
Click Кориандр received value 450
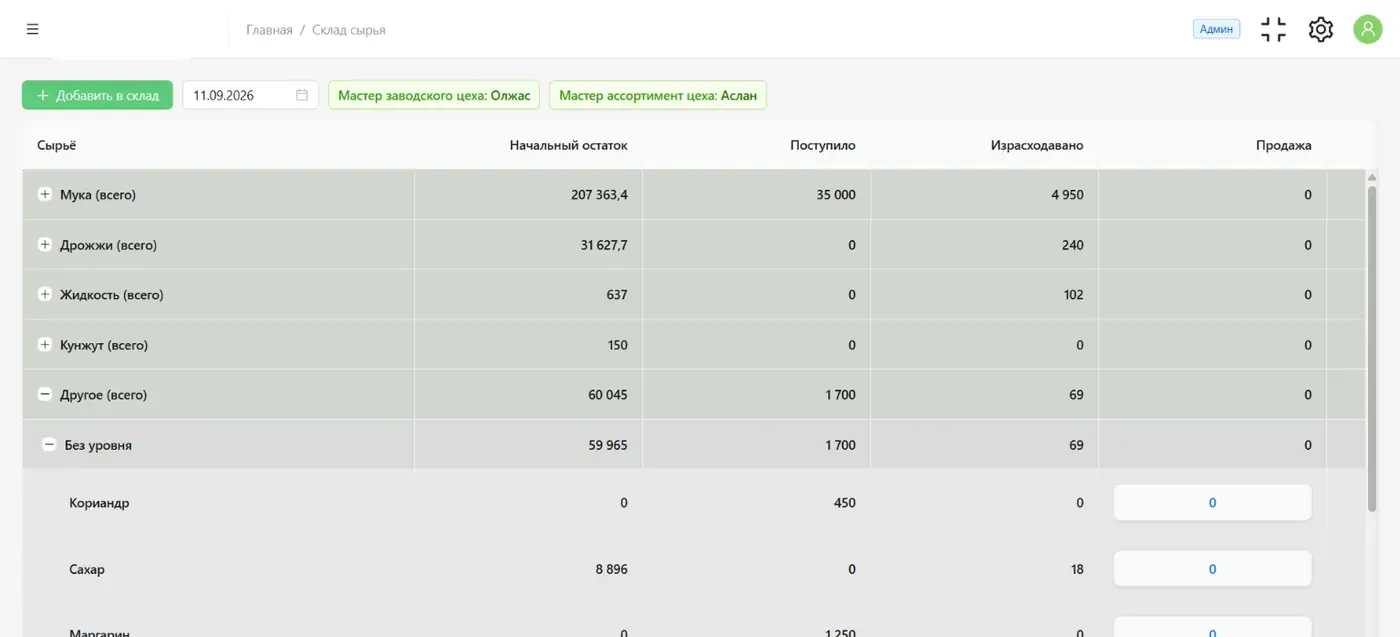(x=845, y=503)
